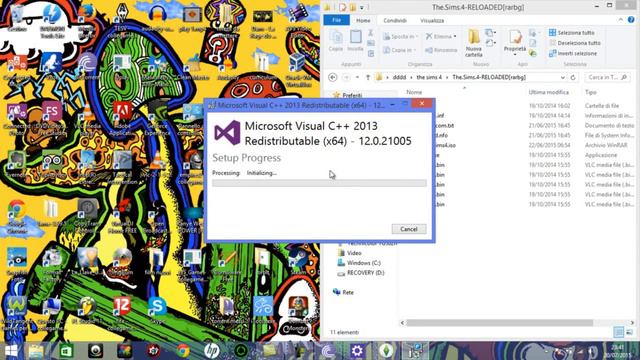Switch to the Home ribbon tab
Viewport: 640px width, 360px height.
[363, 20]
